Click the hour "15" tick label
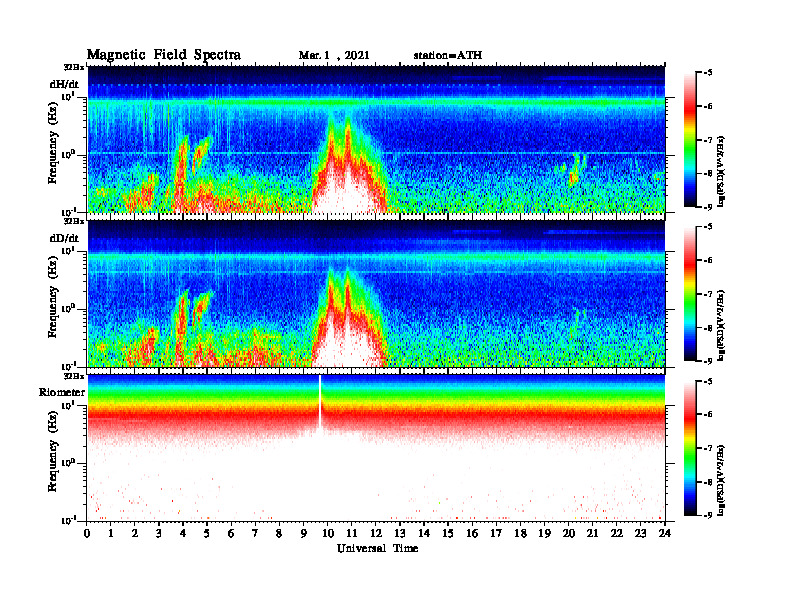 click(x=448, y=534)
